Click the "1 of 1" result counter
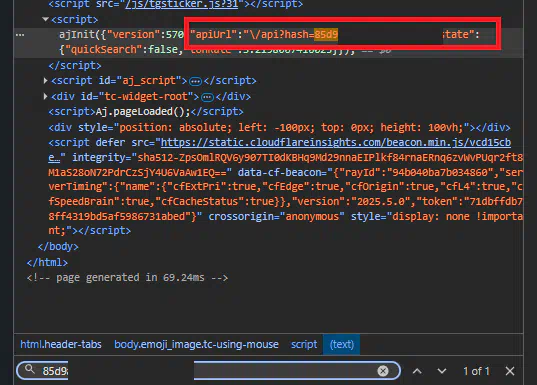This screenshot has width=537, height=385. pos(476,371)
